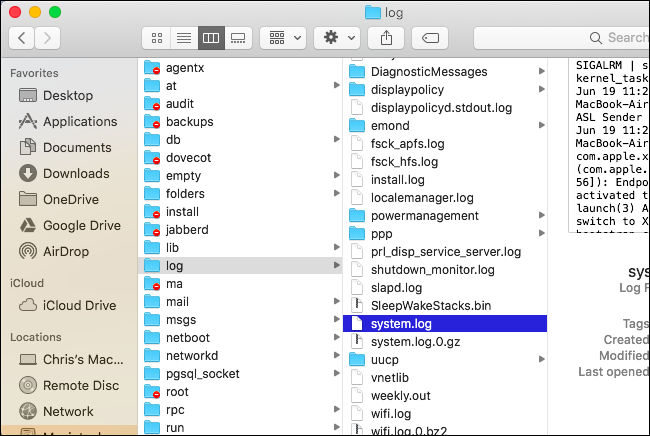Open iCloud Drive in sidebar
This screenshot has height=436, width=650.
(79, 305)
